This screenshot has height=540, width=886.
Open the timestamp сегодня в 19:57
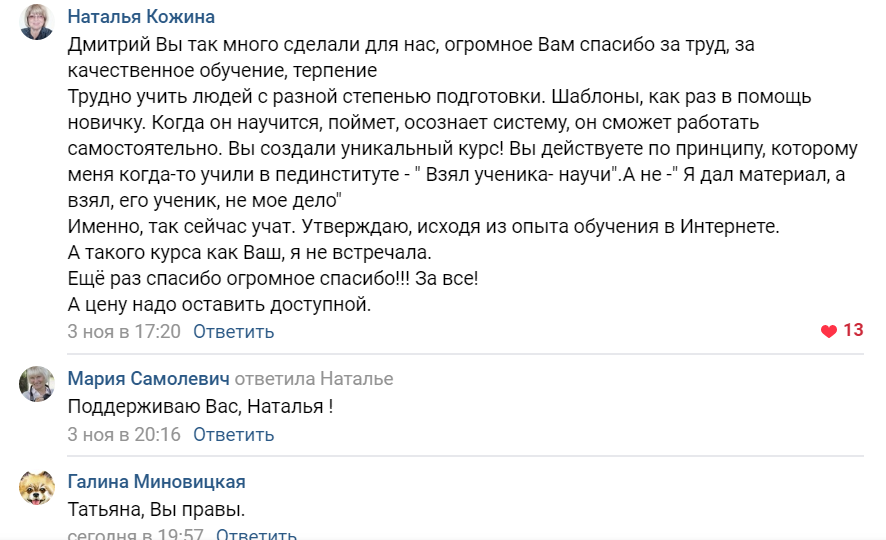(x=136, y=533)
